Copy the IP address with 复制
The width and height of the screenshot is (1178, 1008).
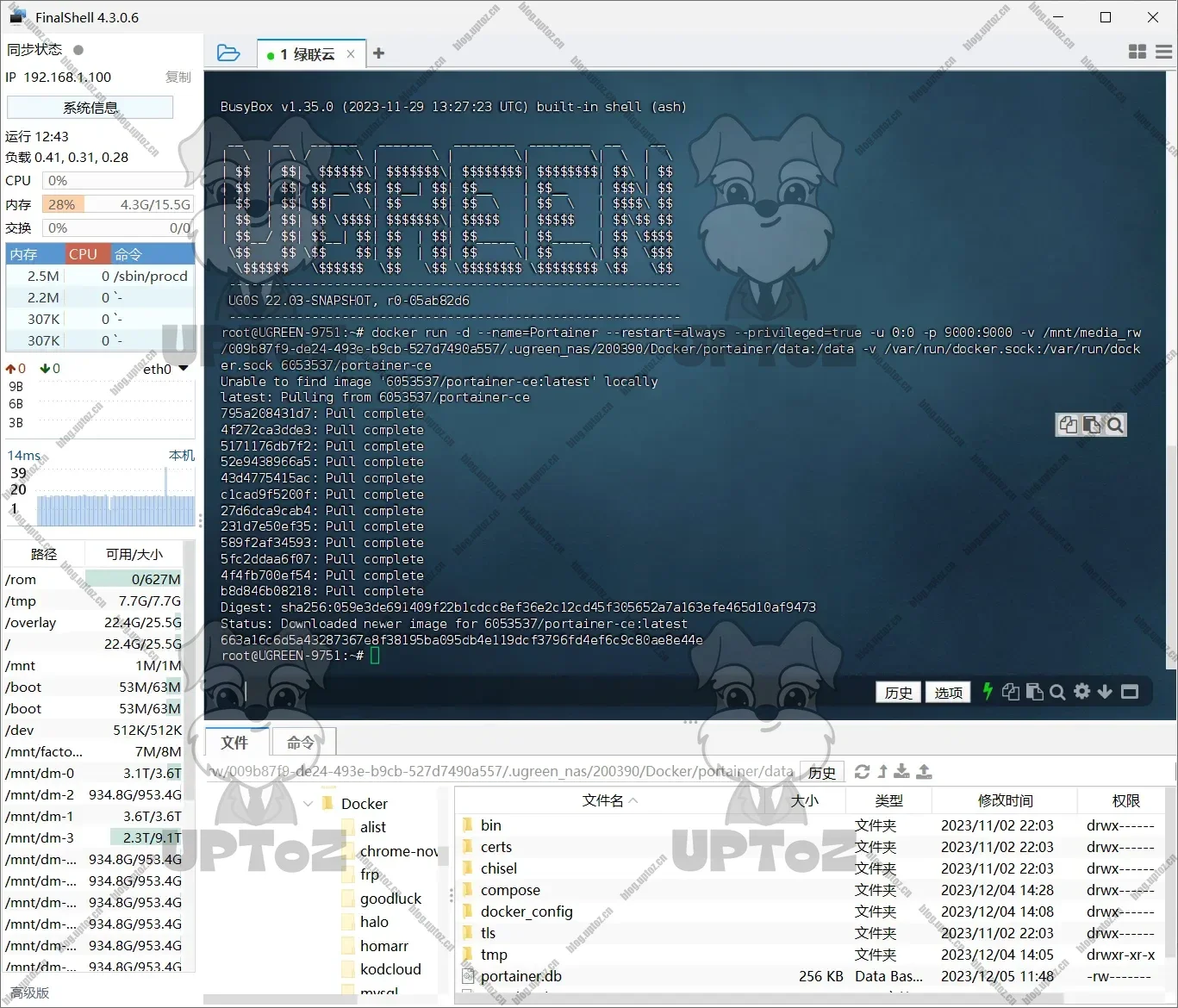178,77
